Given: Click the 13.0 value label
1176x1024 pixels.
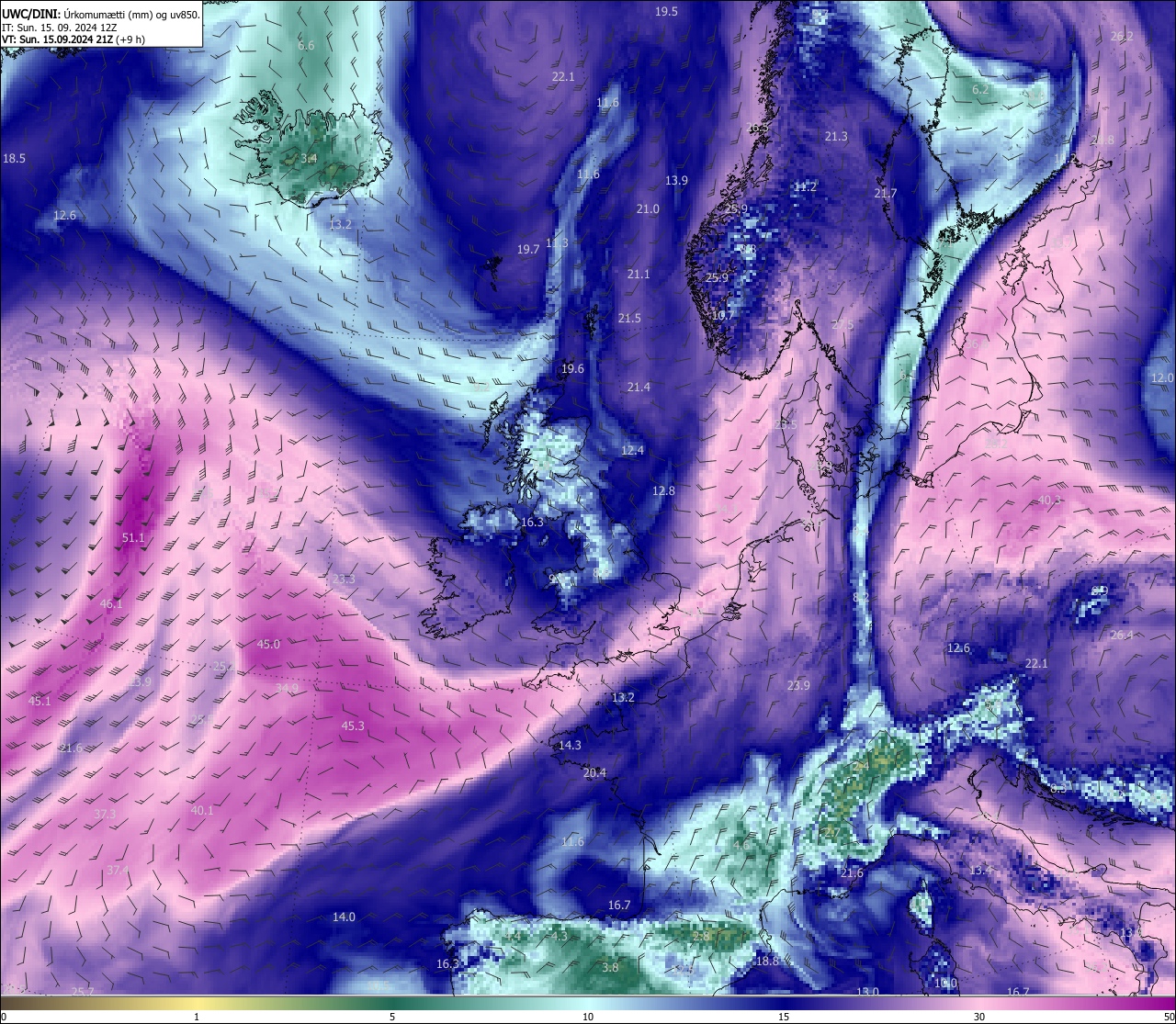Looking at the screenshot, I should [868, 992].
